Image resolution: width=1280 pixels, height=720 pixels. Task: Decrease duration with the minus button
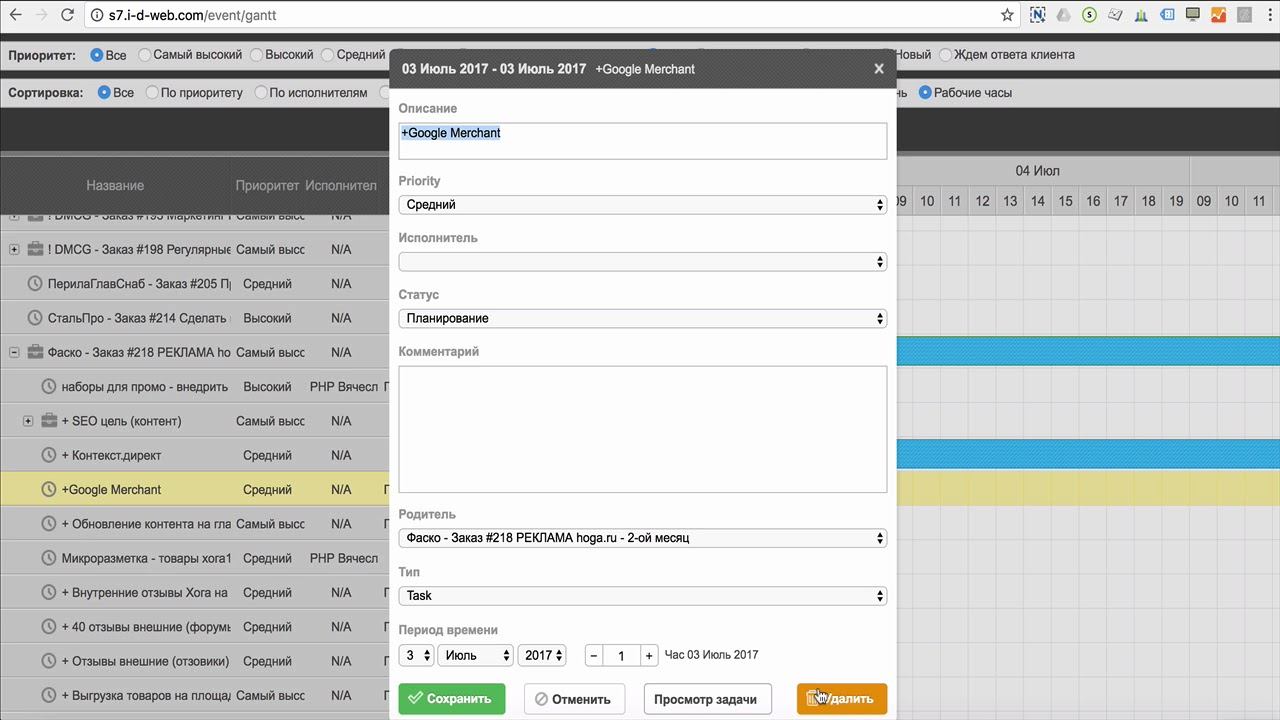[x=594, y=656]
